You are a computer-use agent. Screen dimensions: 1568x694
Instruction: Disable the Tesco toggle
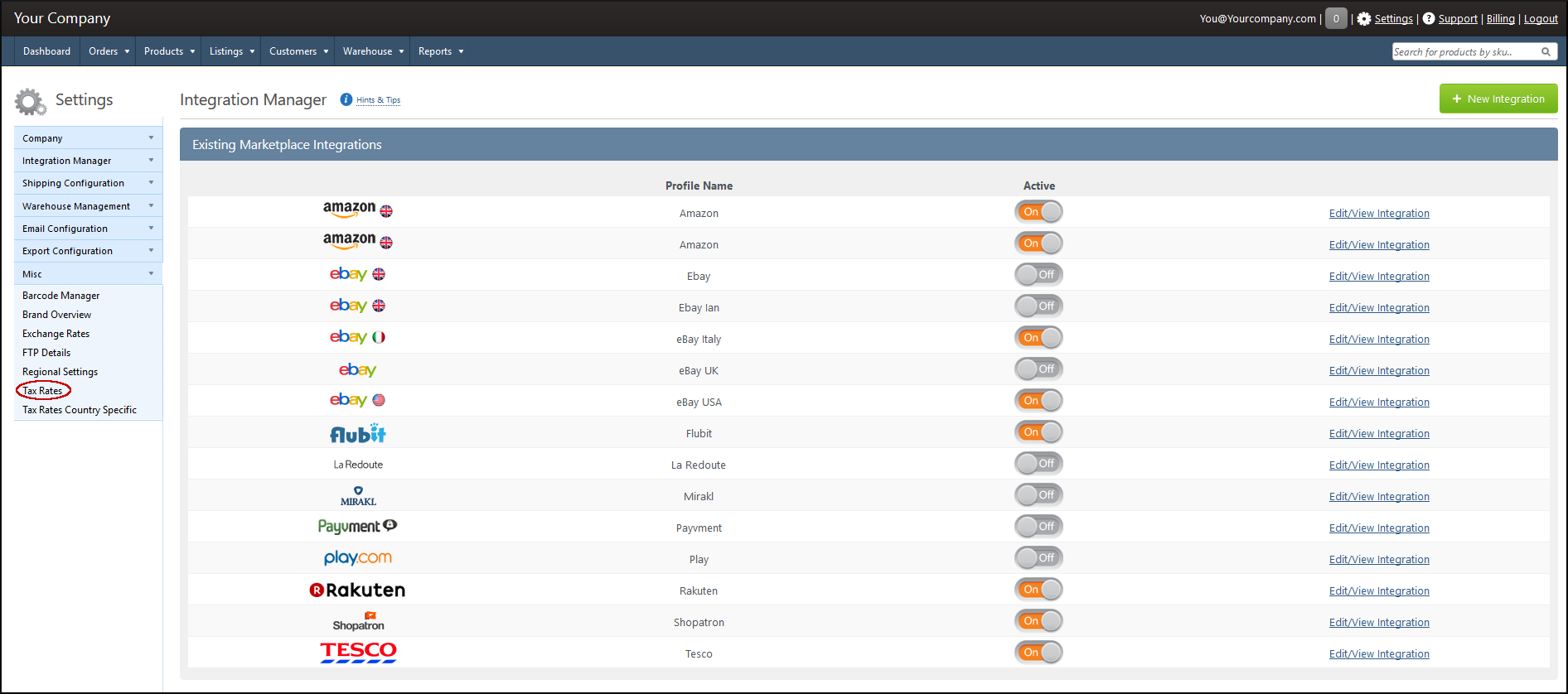coord(1038,653)
